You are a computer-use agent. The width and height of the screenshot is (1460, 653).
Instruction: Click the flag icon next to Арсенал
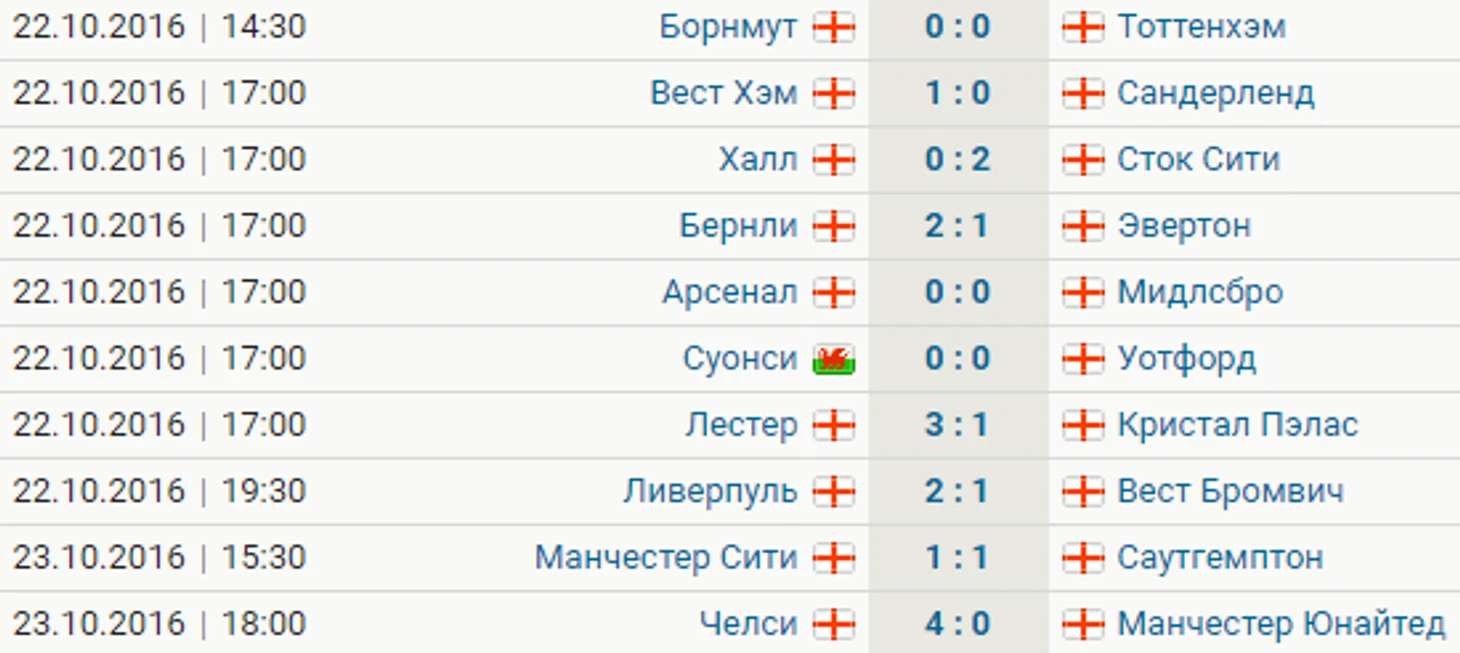coord(834,292)
